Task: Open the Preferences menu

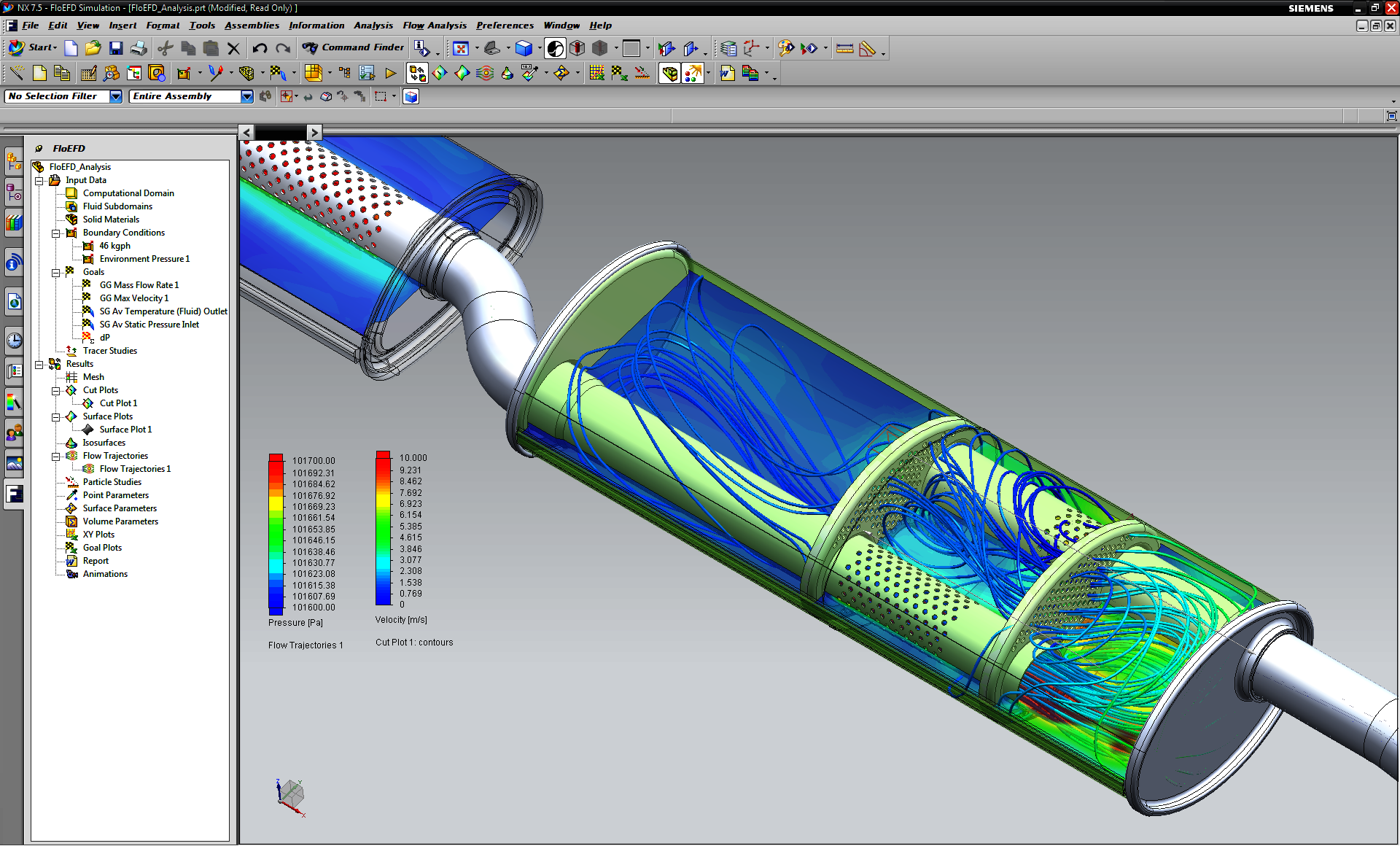Action: pos(505,26)
